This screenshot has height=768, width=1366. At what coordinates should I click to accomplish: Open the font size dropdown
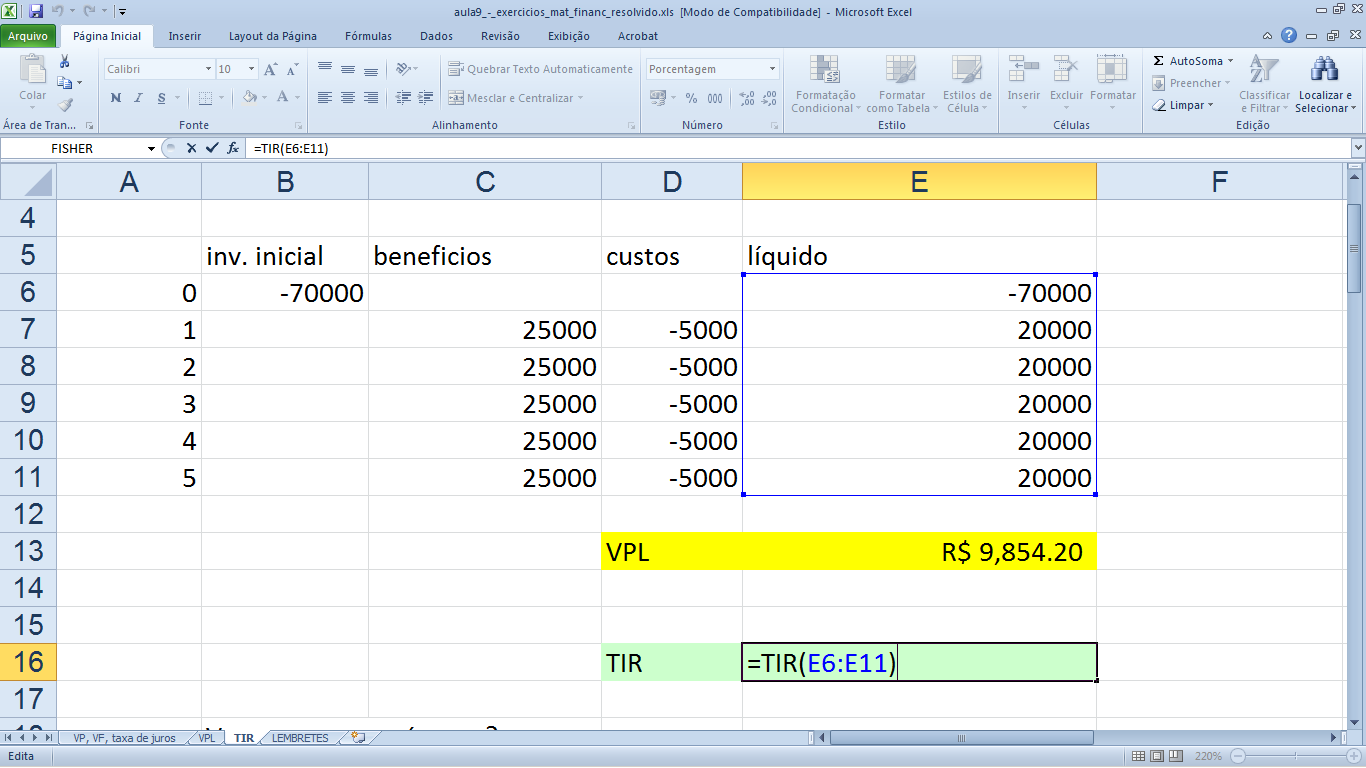[x=252, y=69]
